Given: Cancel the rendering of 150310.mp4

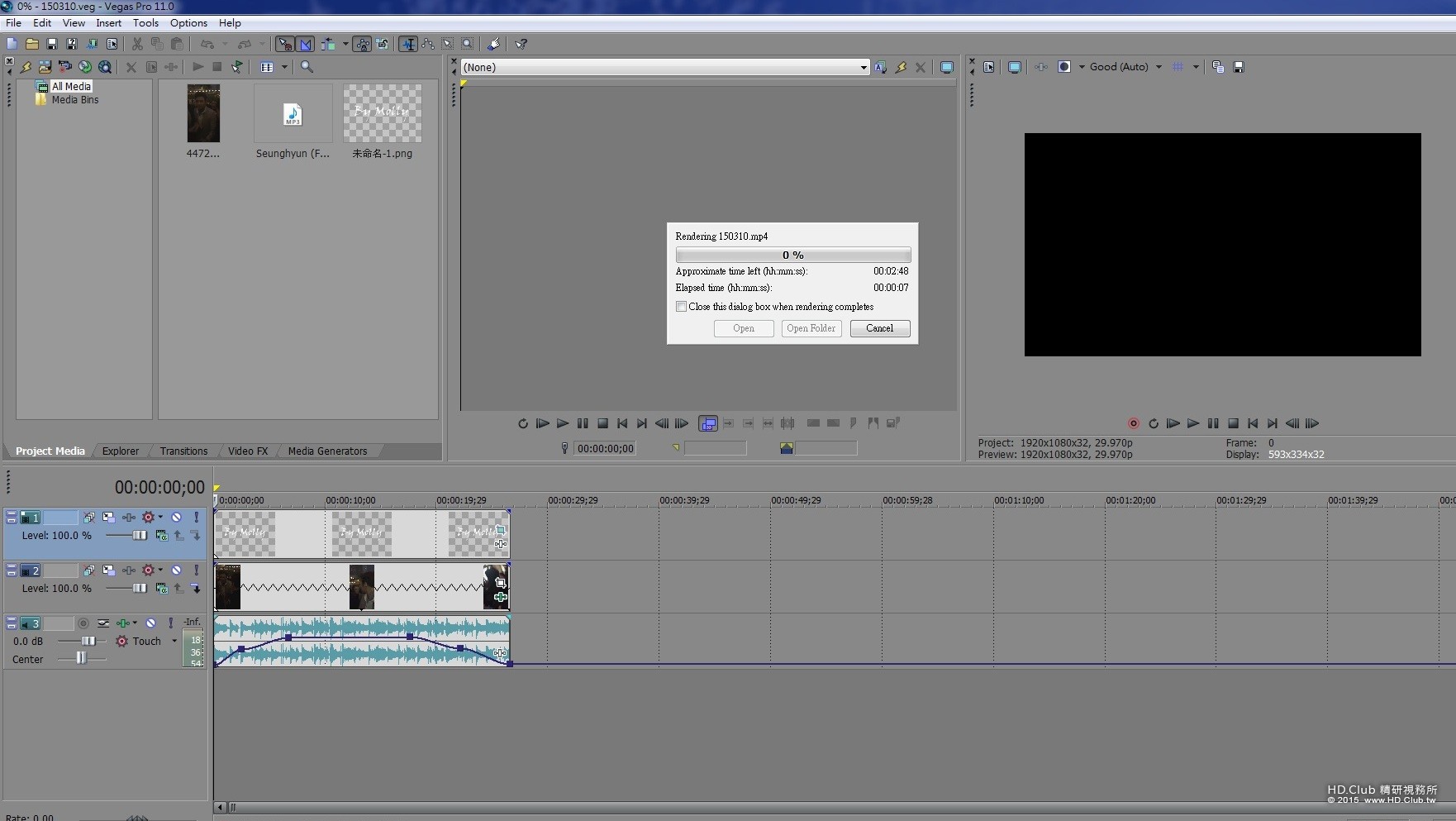Looking at the screenshot, I should click(x=879, y=328).
